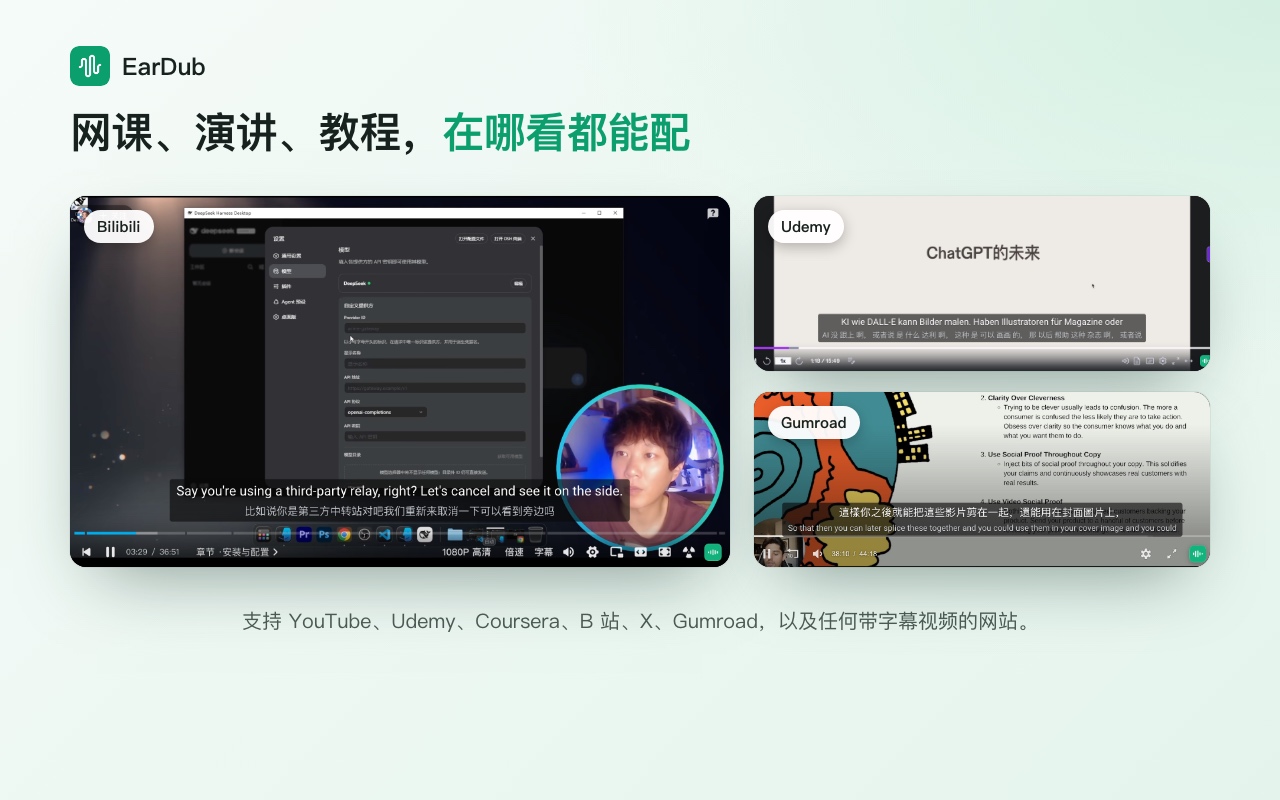Viewport: 1280px width, 800px height.
Task: Open the 章节 安装与配置 chapter selector
Action: tap(237, 552)
